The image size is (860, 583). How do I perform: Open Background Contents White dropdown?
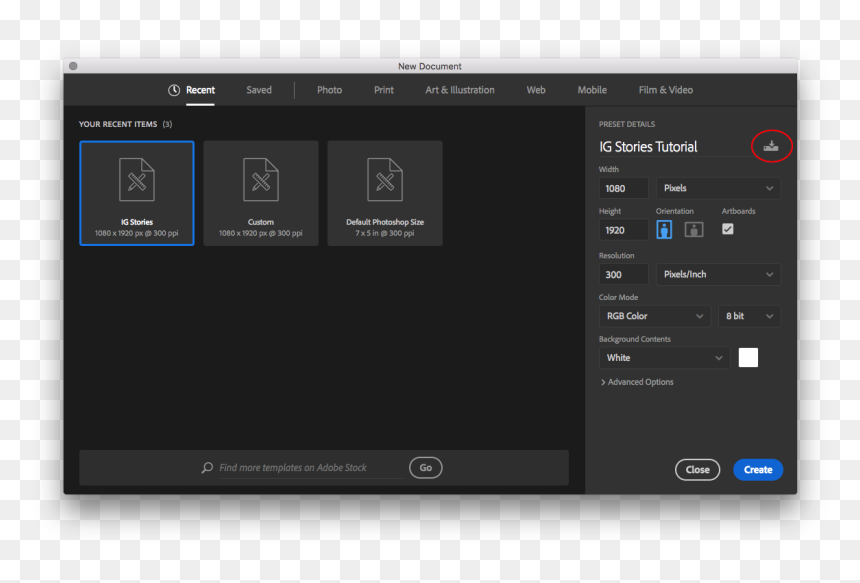pos(664,358)
